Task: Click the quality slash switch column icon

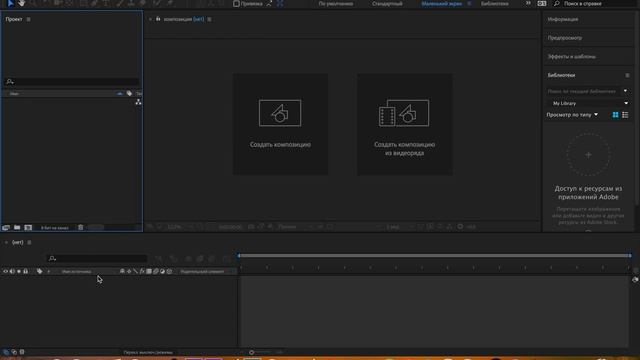Action: 136,271
